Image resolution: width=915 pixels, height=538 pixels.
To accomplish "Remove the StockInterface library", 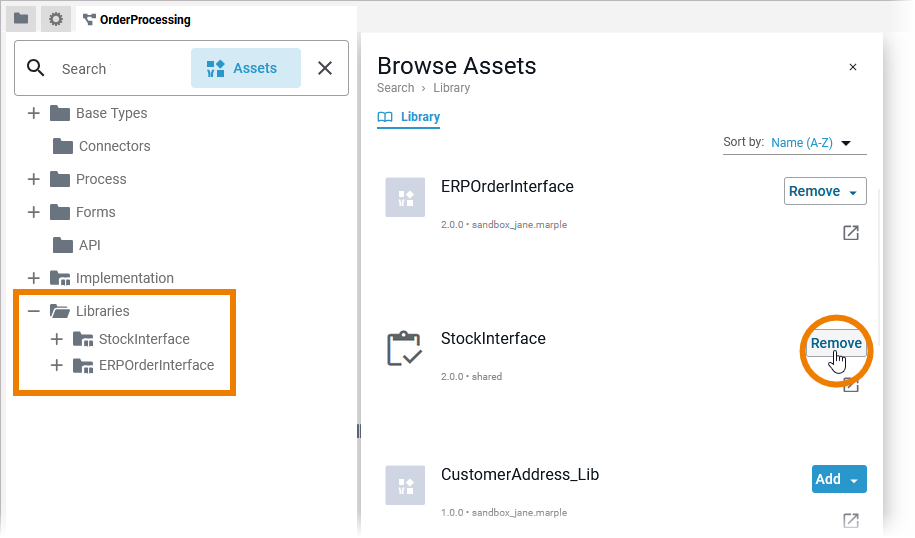I will 835,343.
